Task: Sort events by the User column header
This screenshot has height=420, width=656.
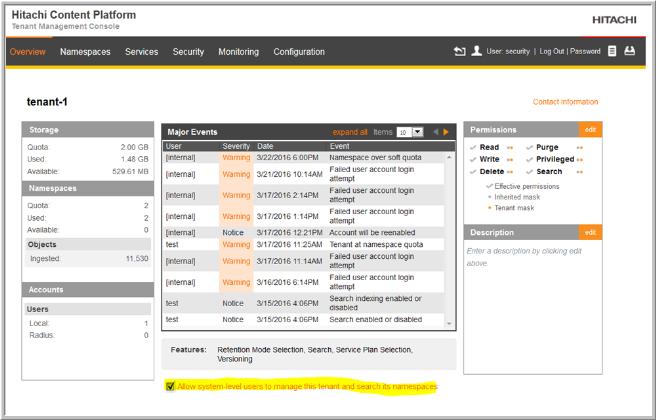Action: pos(174,146)
